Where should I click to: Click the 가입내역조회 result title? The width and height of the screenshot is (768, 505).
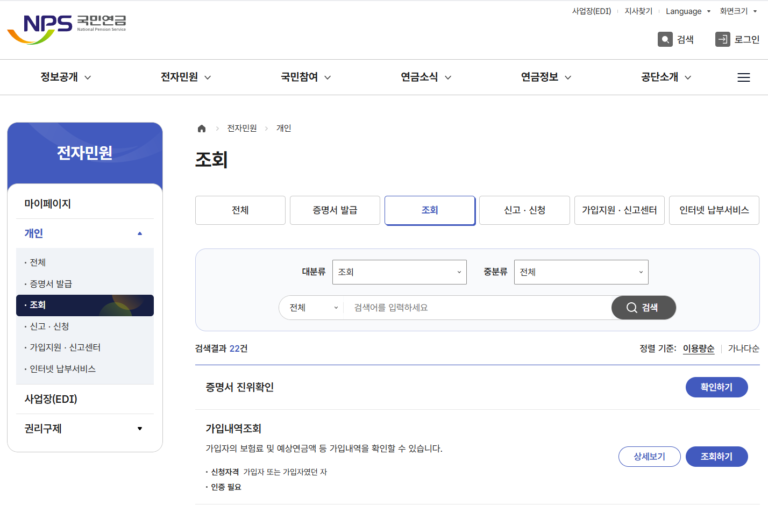[233, 429]
